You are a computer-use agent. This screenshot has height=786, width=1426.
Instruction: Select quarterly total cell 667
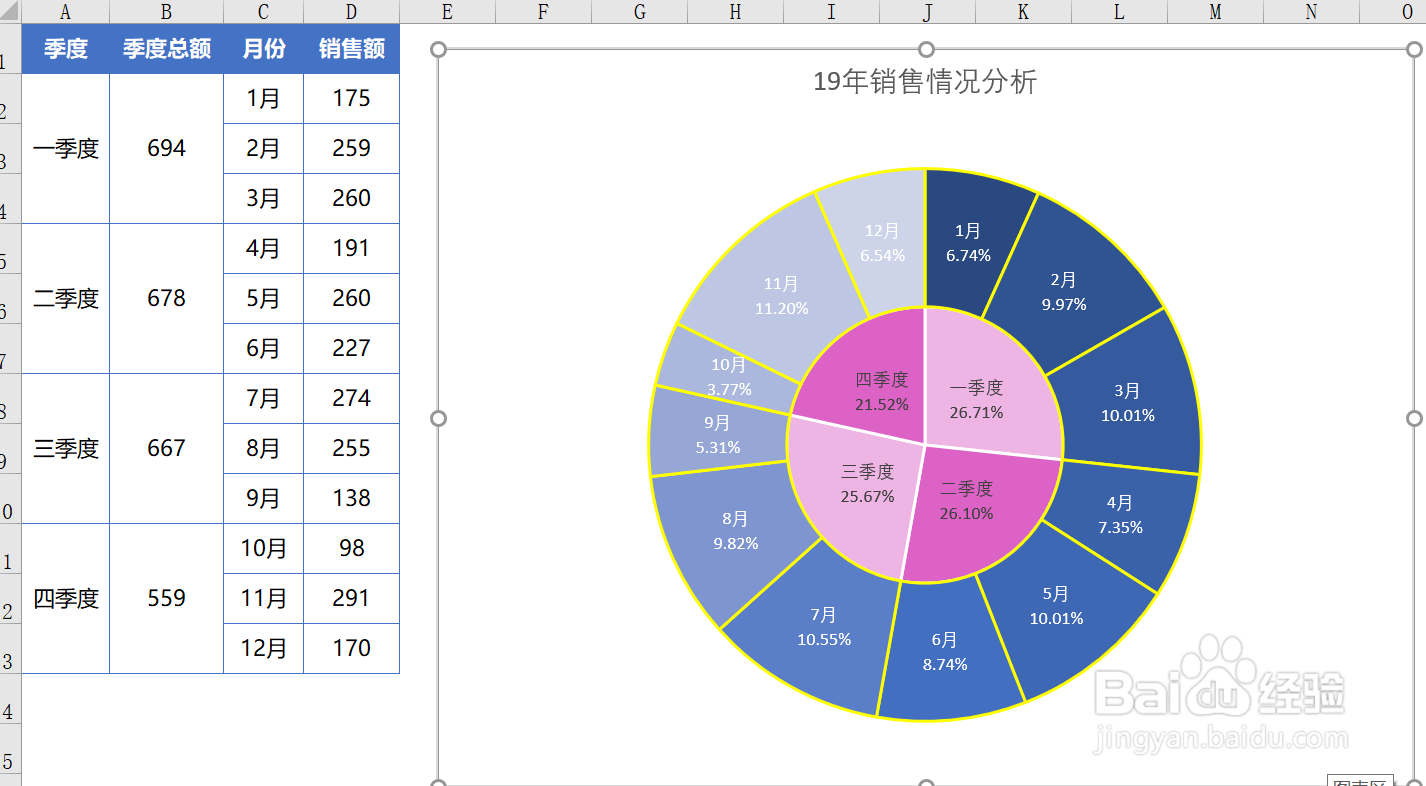coord(167,449)
